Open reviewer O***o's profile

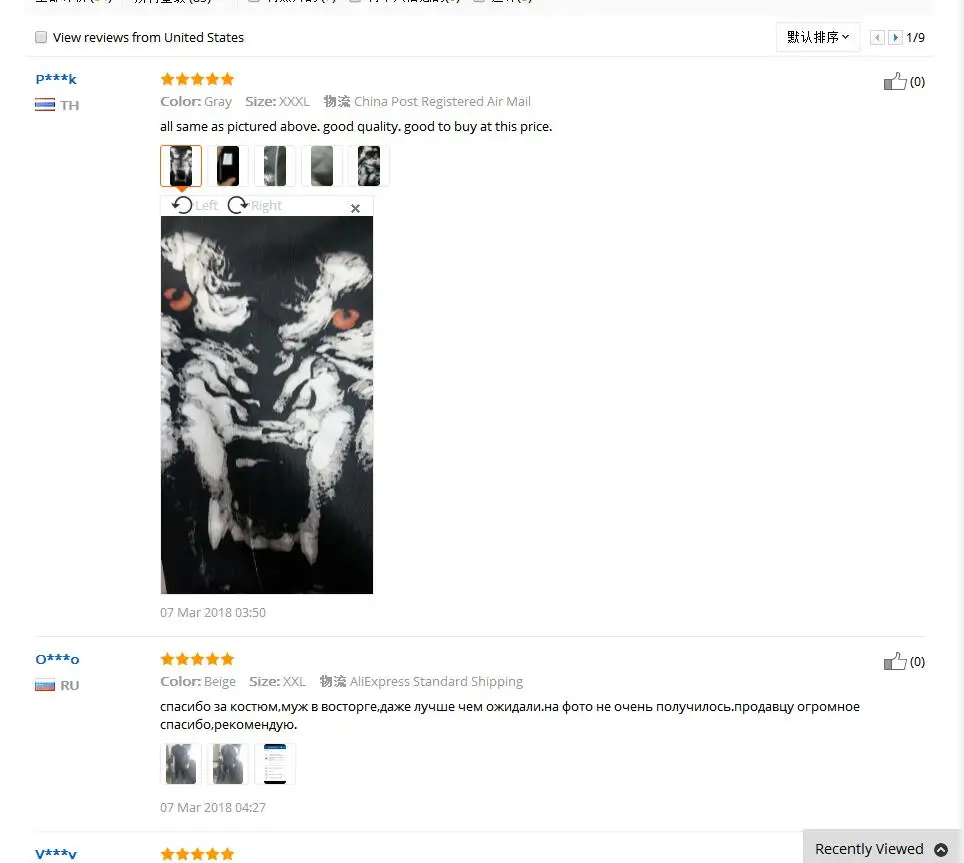[57, 659]
